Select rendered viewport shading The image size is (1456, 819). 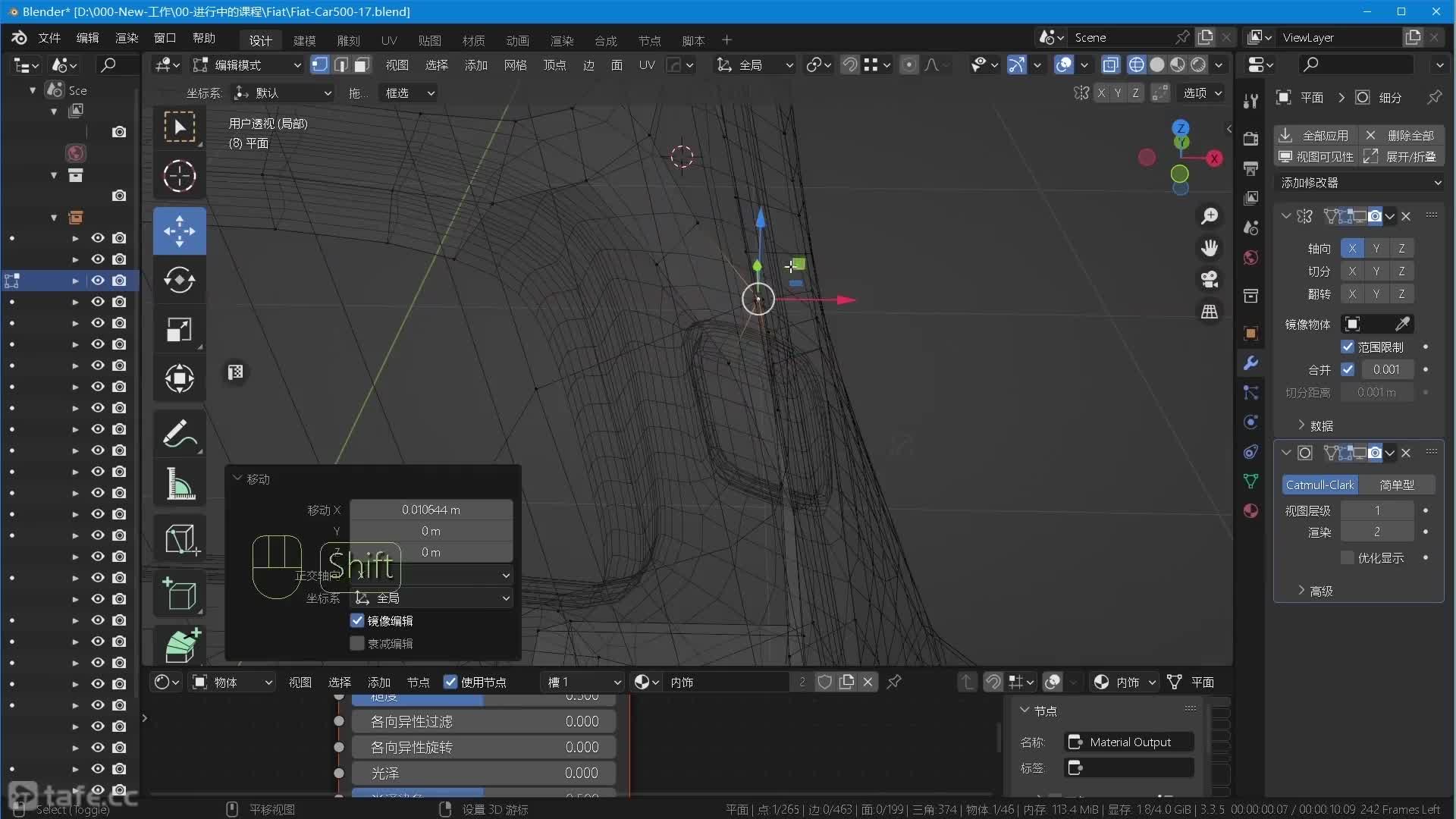pyautogui.click(x=1198, y=65)
